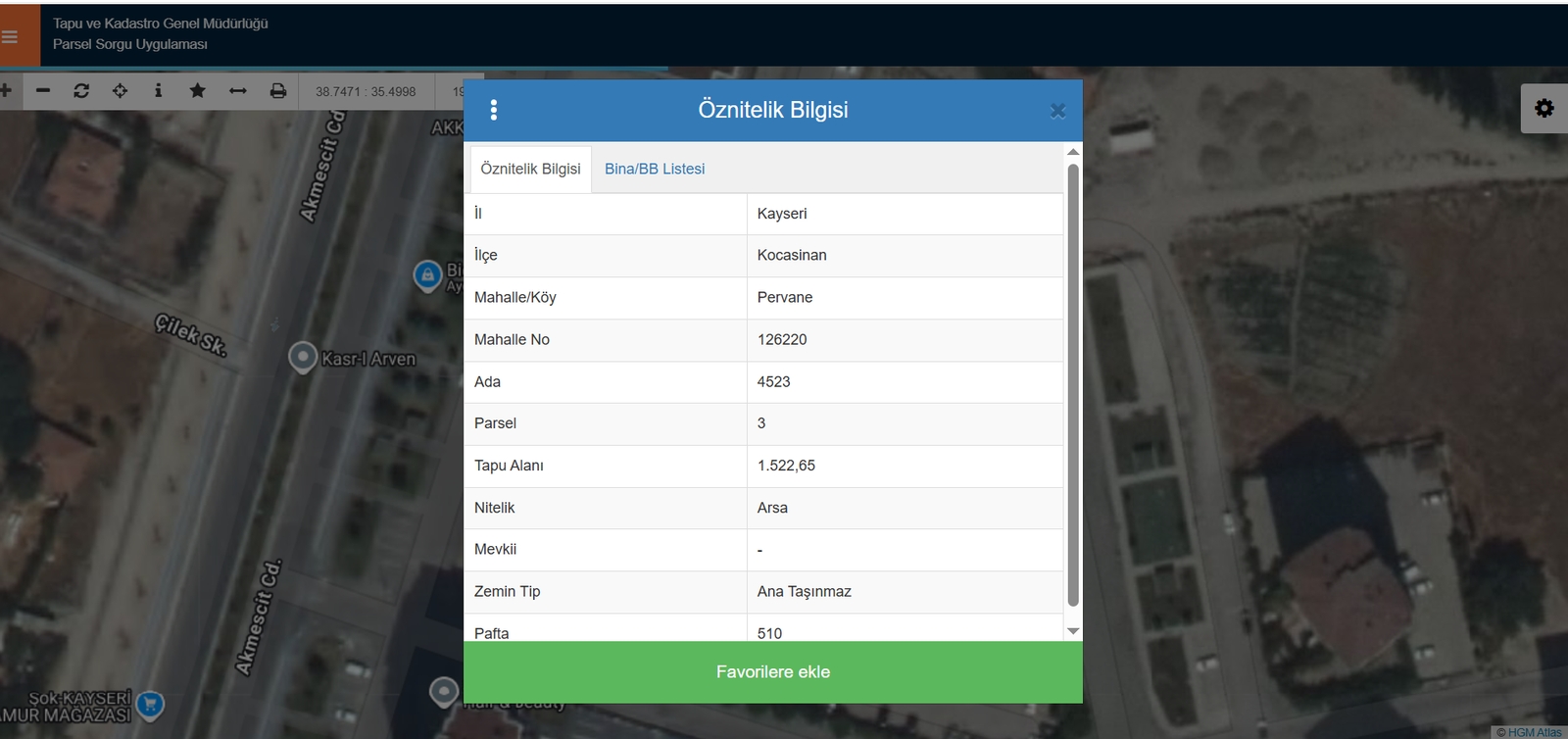Click the blue lock-shaped map marker
The width and height of the screenshot is (1568, 739).
tap(427, 275)
